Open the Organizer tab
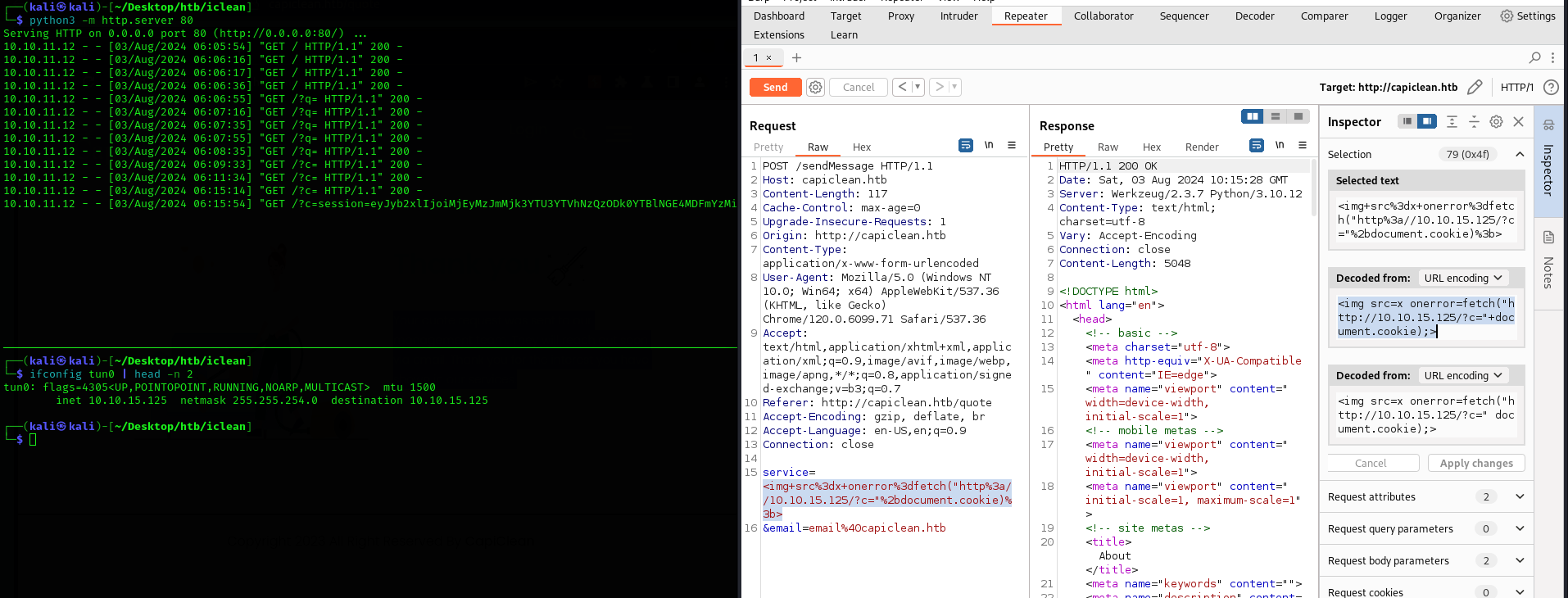 pos(1457,16)
